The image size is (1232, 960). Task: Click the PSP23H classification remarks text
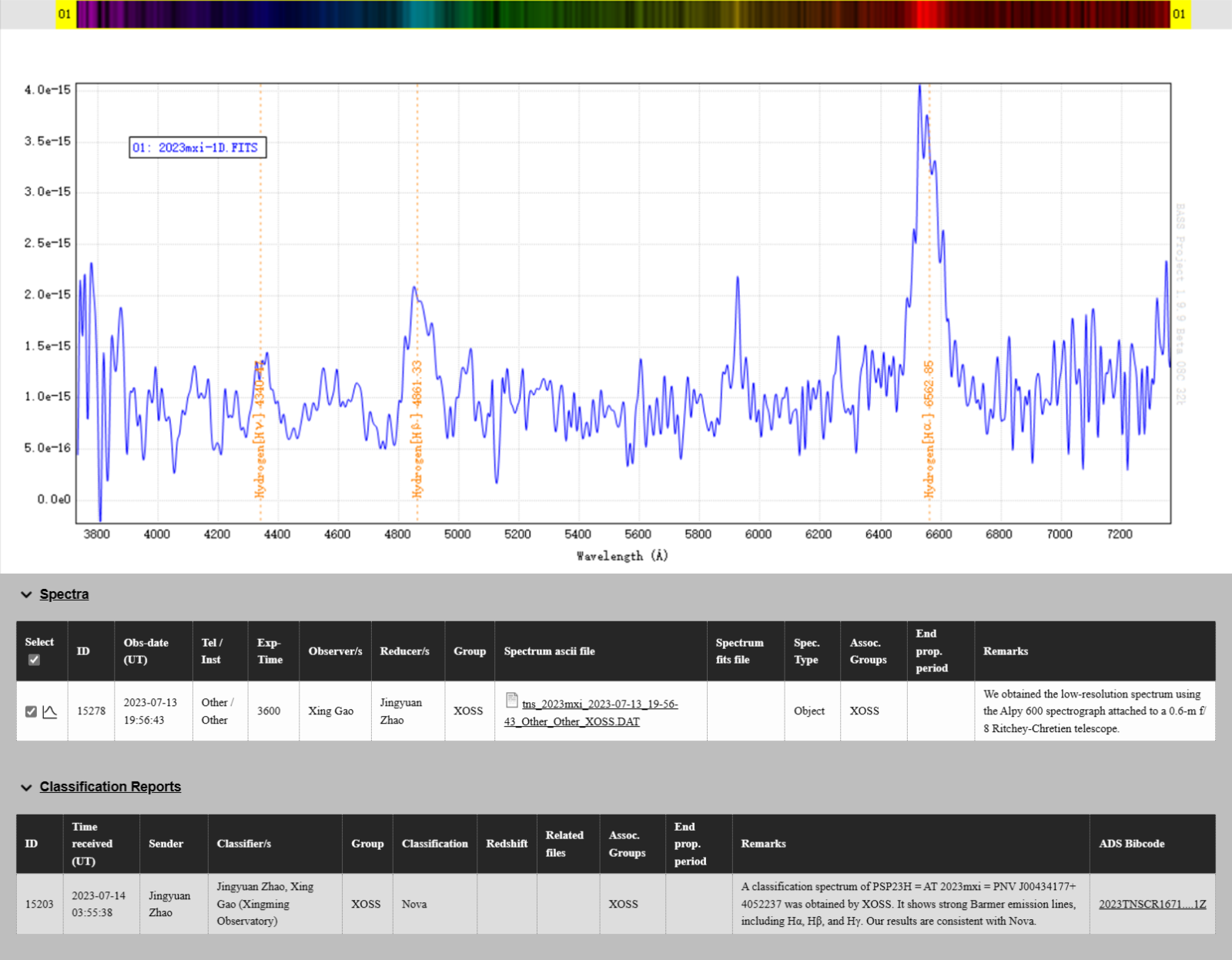pyautogui.click(x=909, y=904)
